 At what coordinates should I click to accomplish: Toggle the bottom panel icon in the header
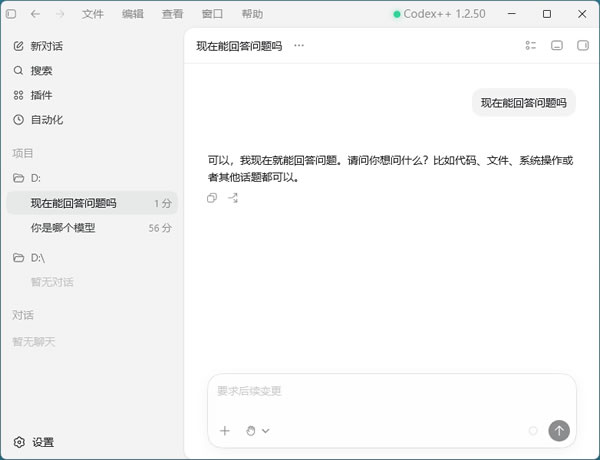[557, 46]
